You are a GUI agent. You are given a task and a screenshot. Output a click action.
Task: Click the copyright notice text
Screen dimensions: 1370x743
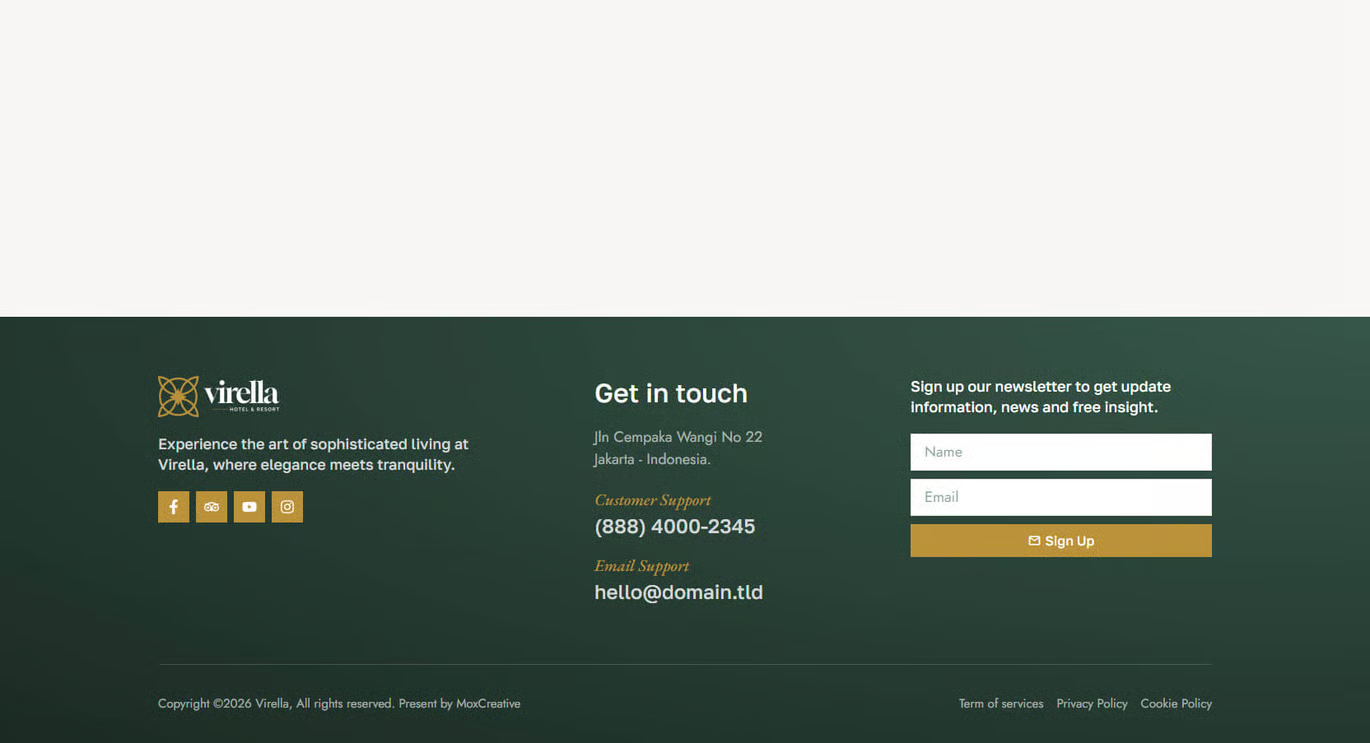tap(338, 704)
